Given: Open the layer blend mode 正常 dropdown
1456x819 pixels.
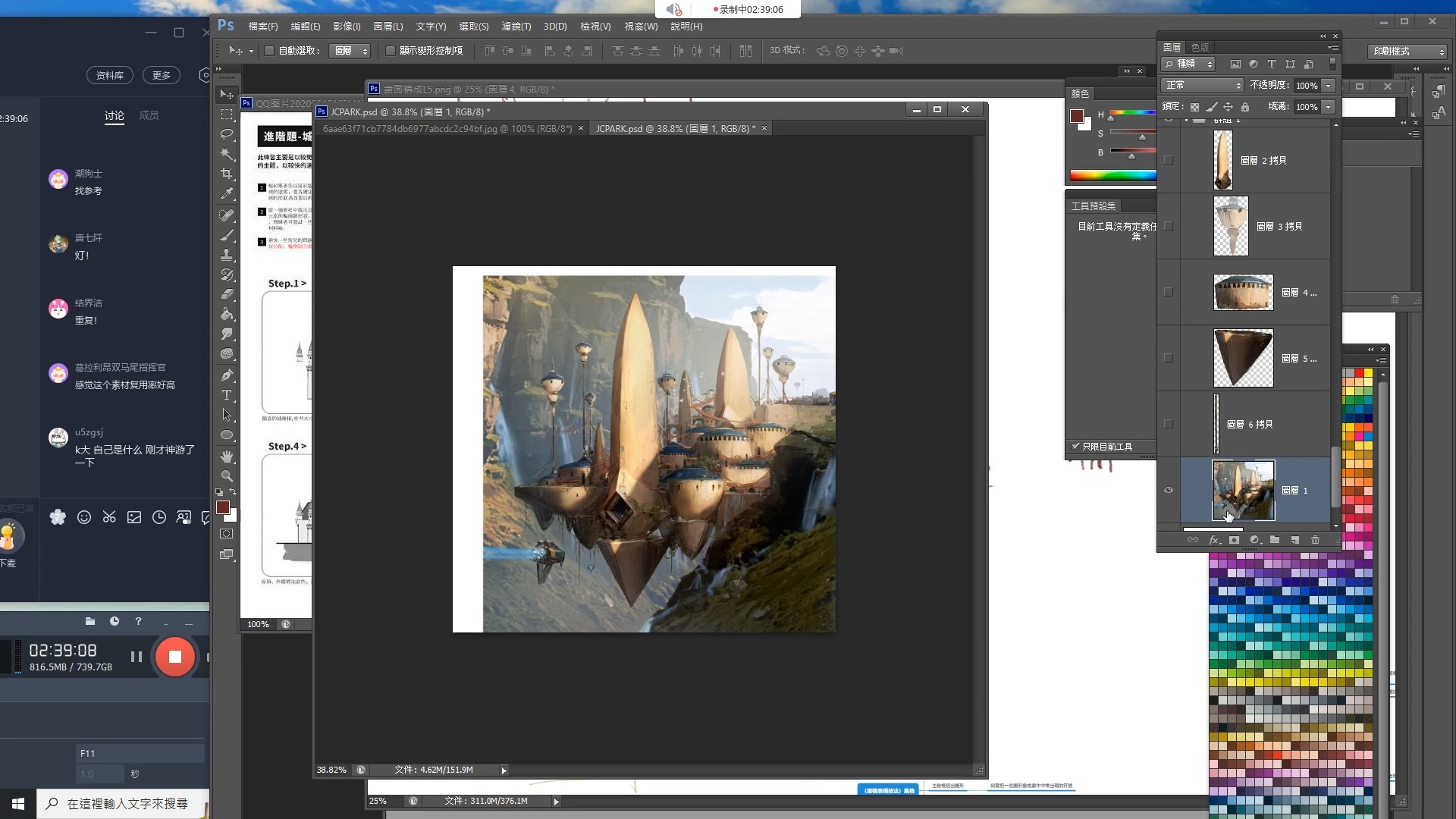Looking at the screenshot, I should click(1202, 85).
